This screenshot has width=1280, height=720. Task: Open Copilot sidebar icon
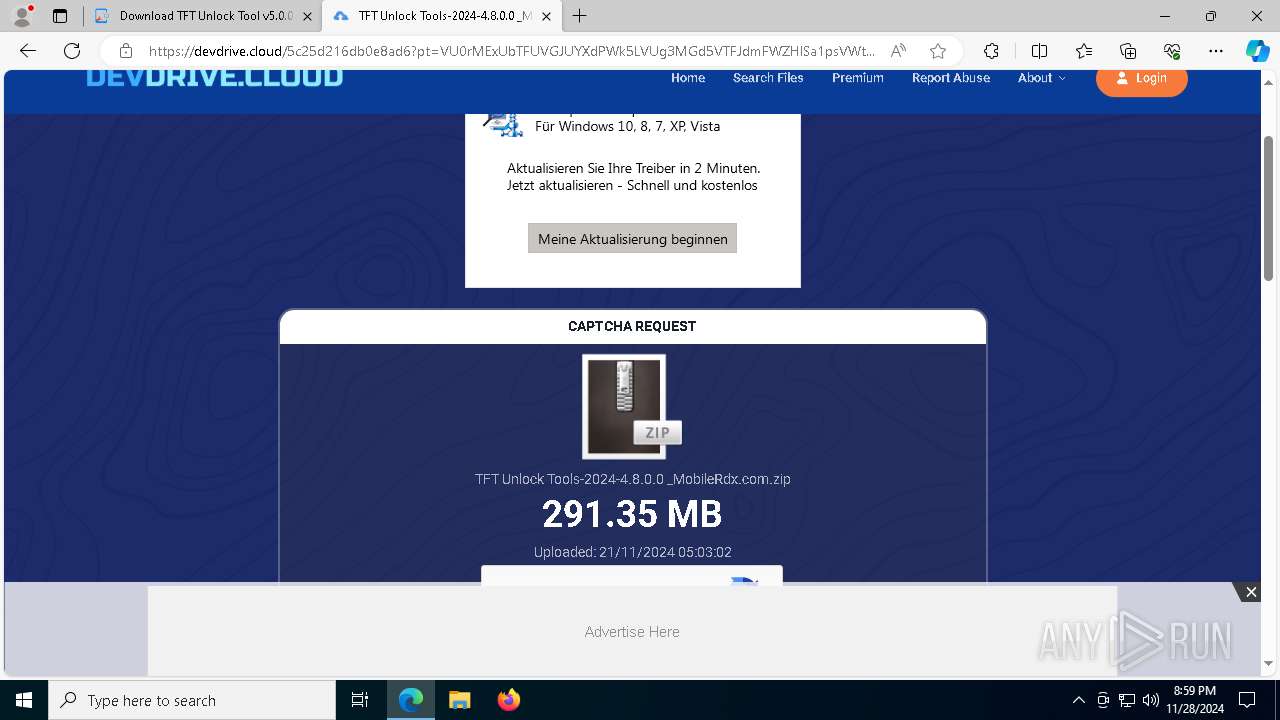click(x=1257, y=51)
